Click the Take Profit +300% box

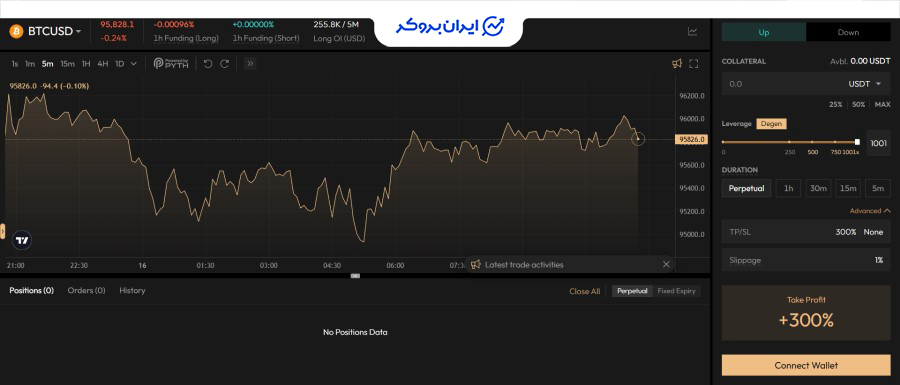click(x=806, y=313)
